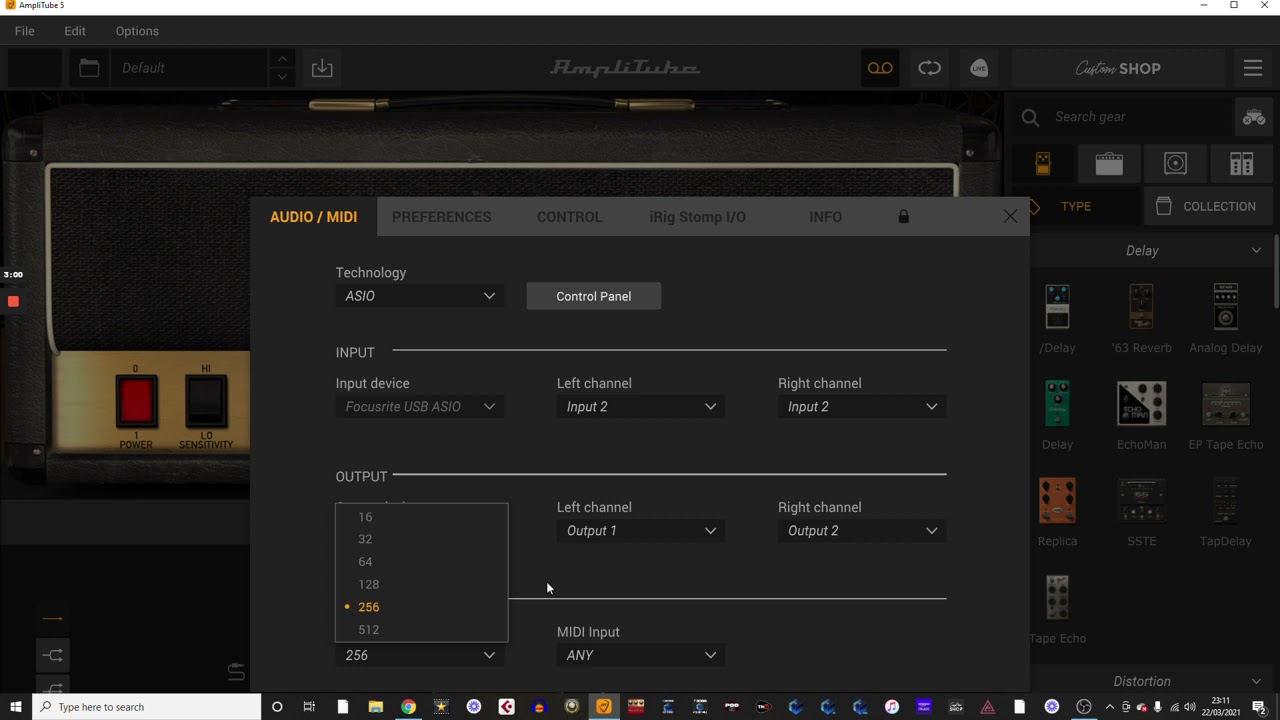Viewport: 1280px width, 720px height.
Task: Expand the Distortion category section
Action: 1256,682
